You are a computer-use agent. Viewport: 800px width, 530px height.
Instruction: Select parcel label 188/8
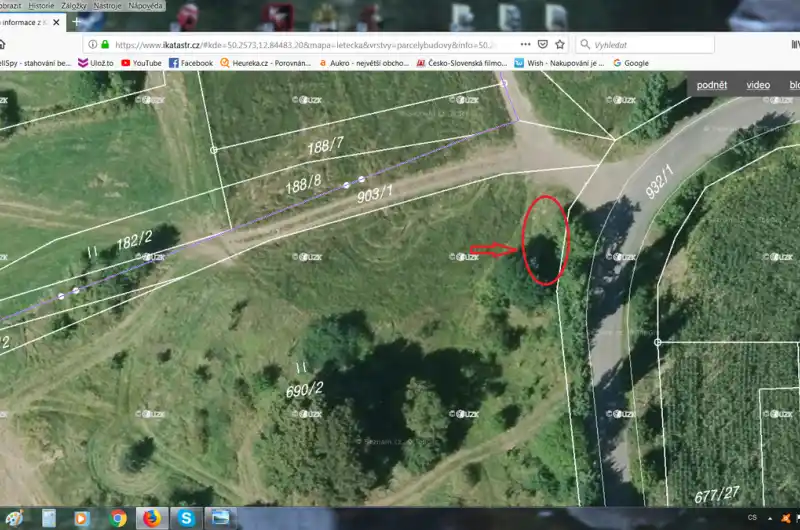coord(303,184)
